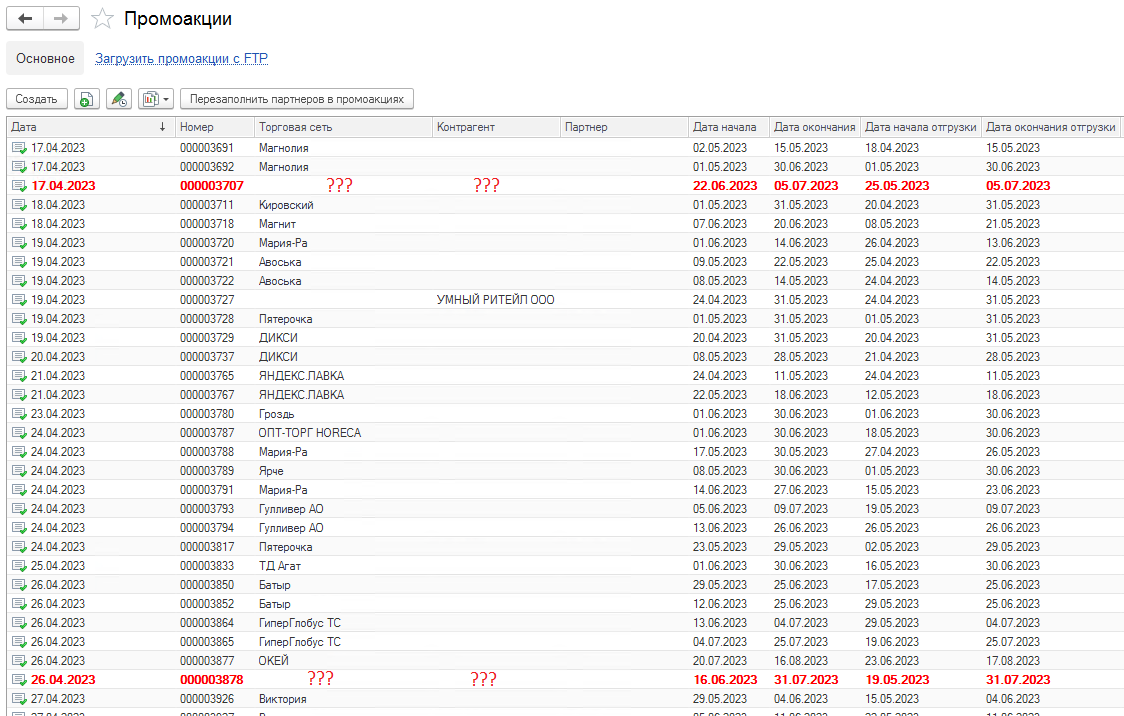Click the back navigation arrow

tap(25, 19)
